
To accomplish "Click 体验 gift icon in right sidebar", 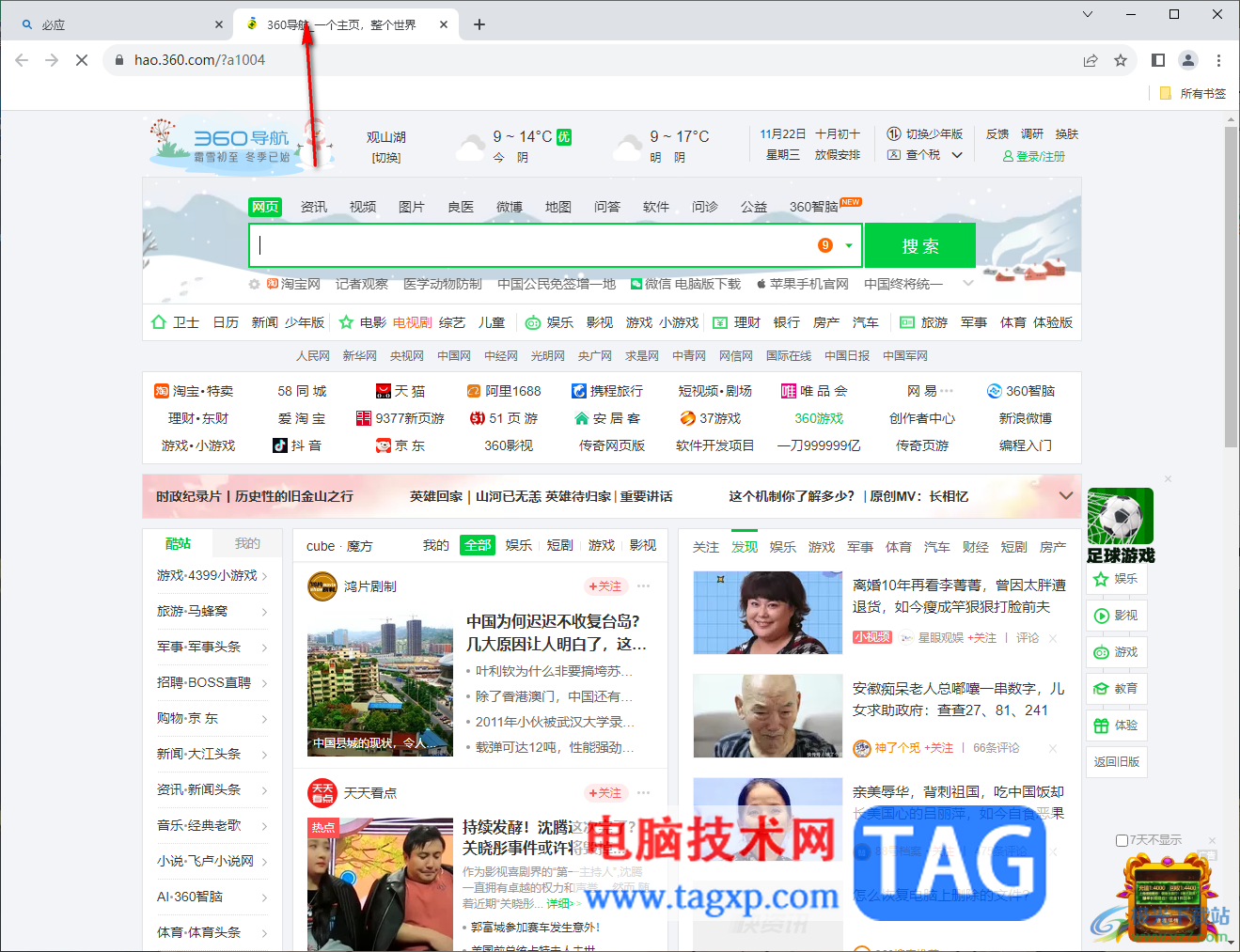I will point(1101,726).
